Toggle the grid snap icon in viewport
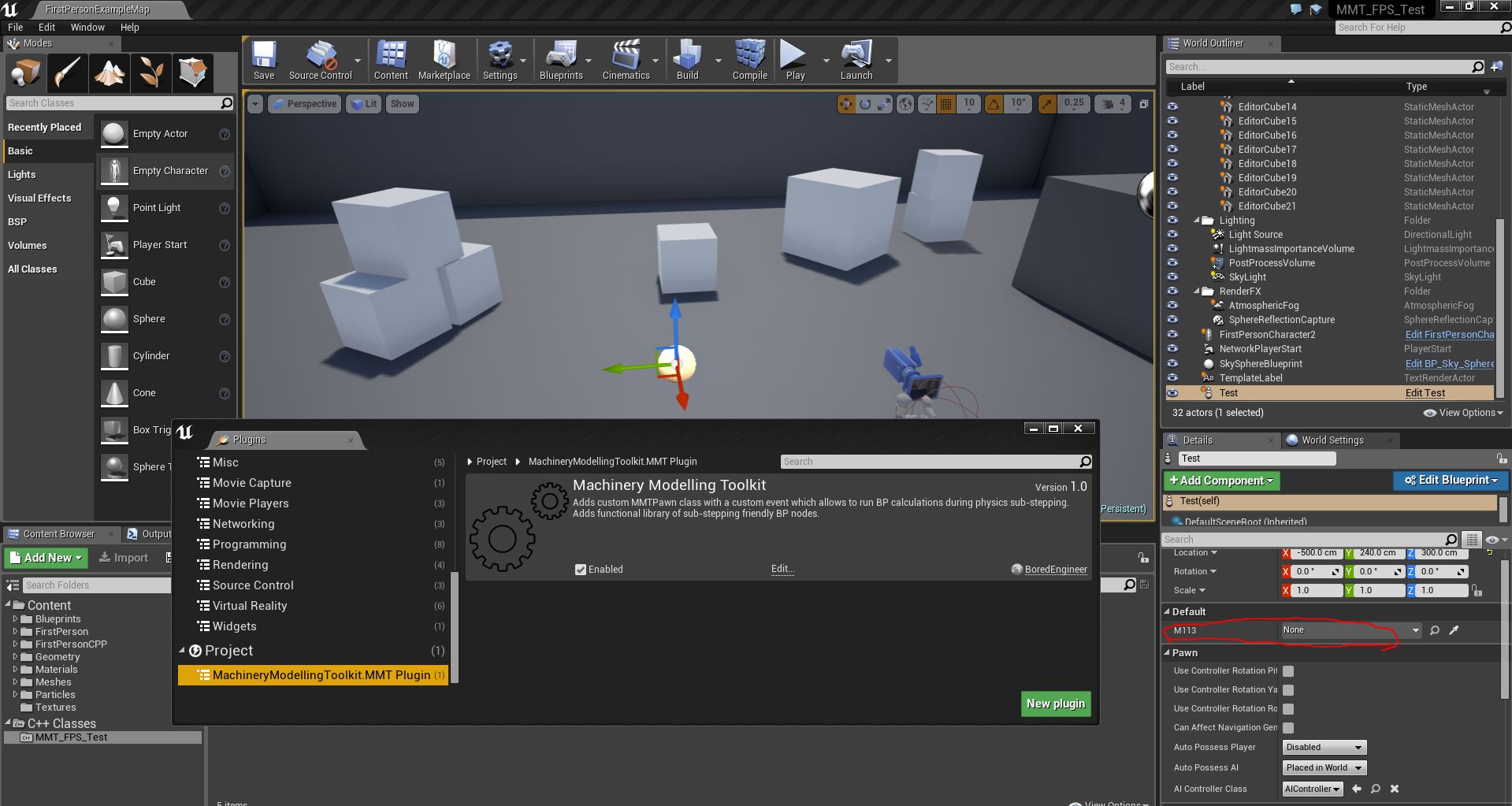Image resolution: width=1512 pixels, height=806 pixels. [946, 104]
